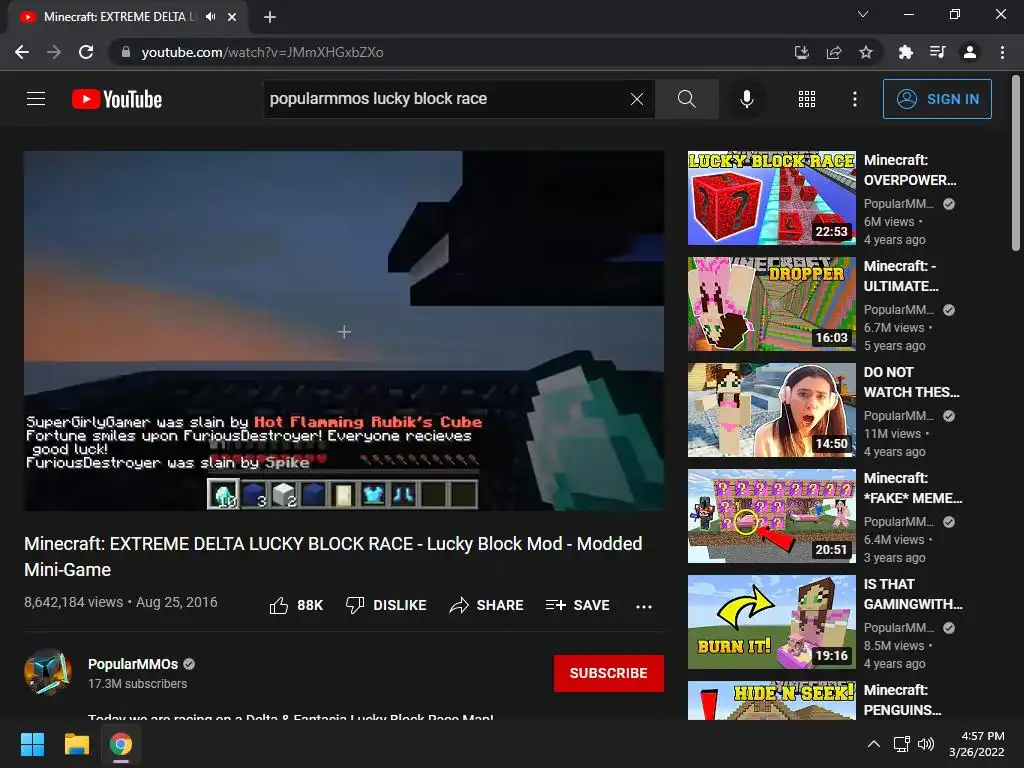Open the tab search dropdown chevron
This screenshot has width=1024, height=768.
[863, 14]
